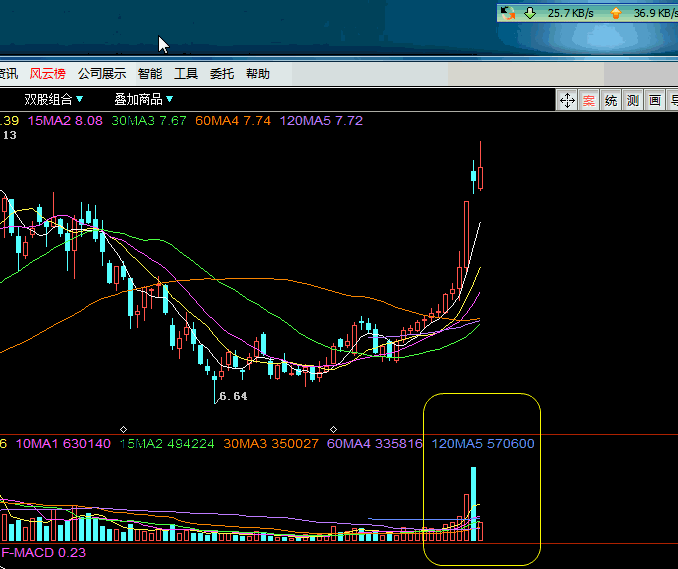Click the 120MA5 7.72 indicator label
The image size is (678, 569).
(x=321, y=121)
